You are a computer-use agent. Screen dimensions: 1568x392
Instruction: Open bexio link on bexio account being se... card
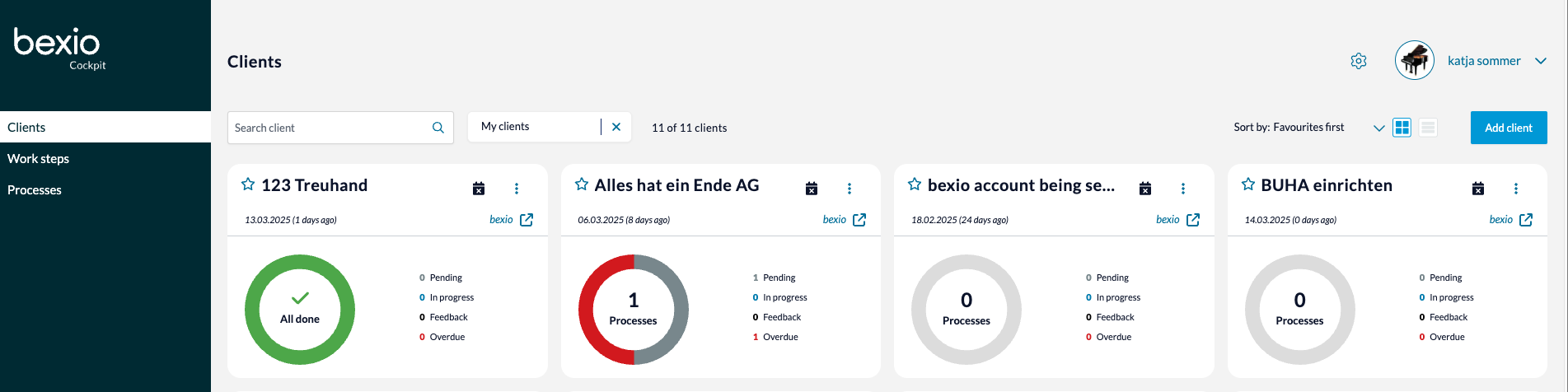tap(1168, 220)
